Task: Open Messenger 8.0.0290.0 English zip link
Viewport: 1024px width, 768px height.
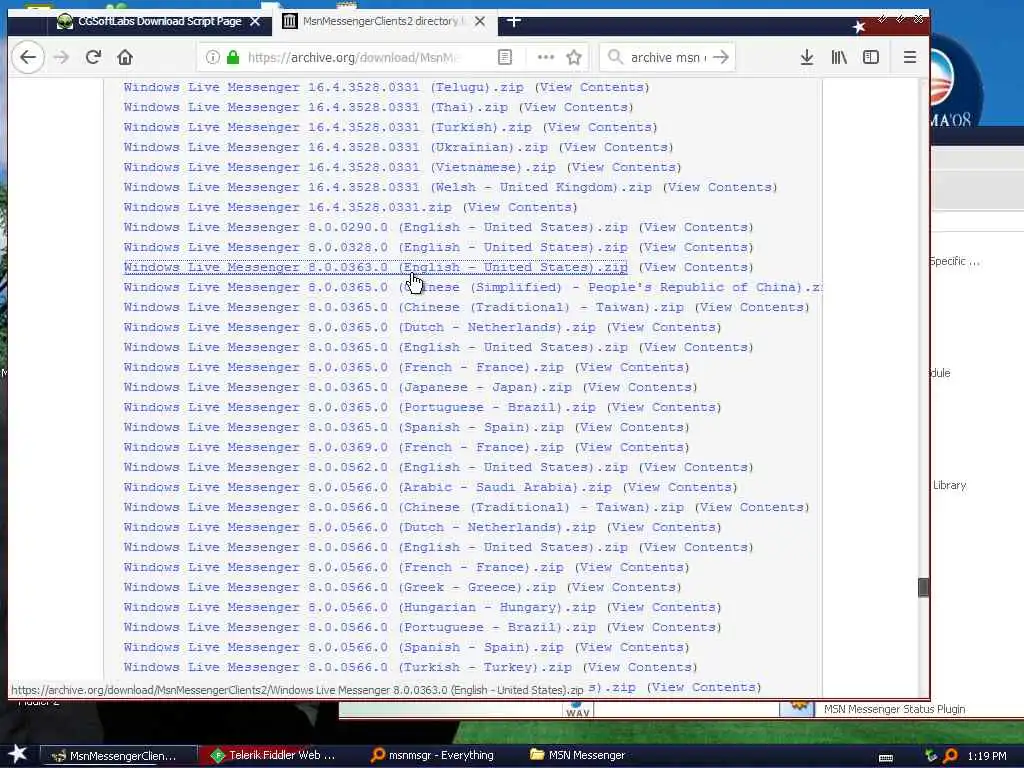Action: click(376, 227)
